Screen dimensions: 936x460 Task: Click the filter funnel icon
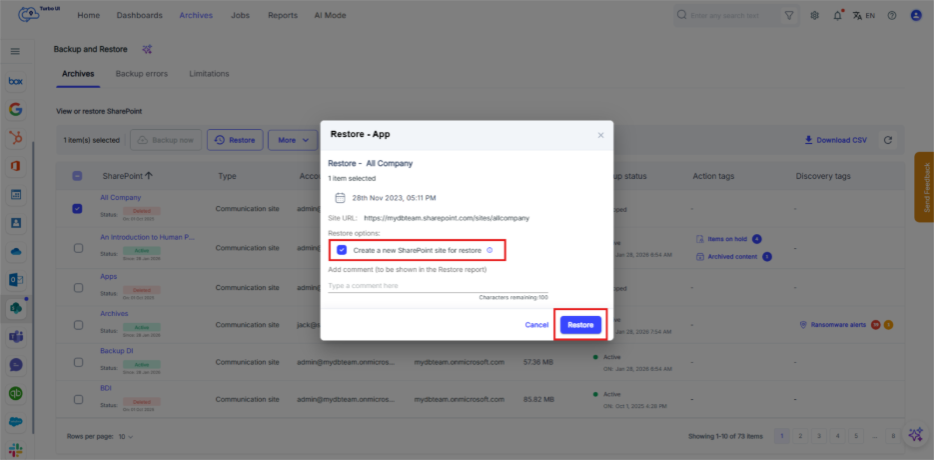click(x=789, y=16)
